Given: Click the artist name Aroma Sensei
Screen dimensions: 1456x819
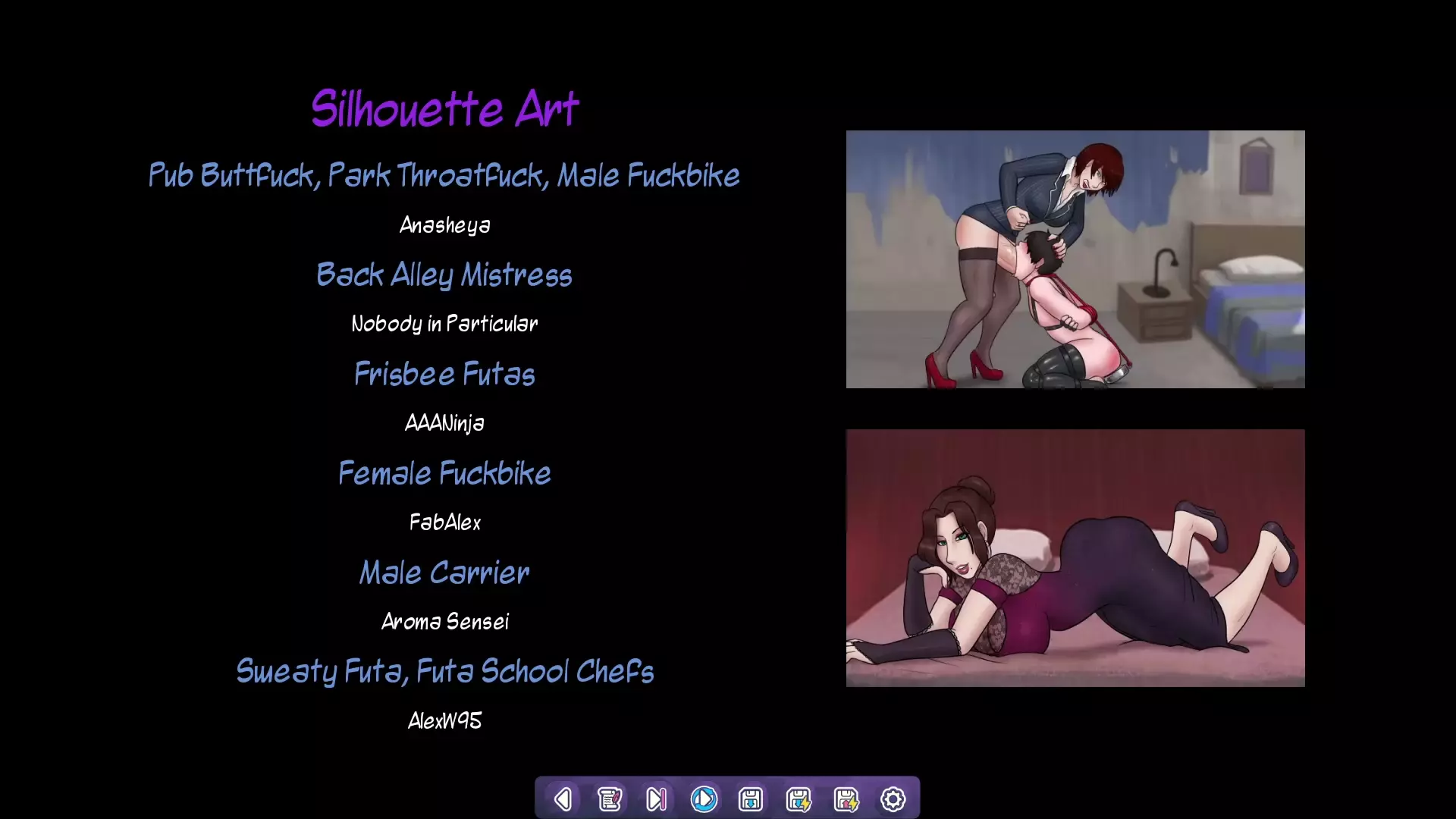Looking at the screenshot, I should (444, 622).
